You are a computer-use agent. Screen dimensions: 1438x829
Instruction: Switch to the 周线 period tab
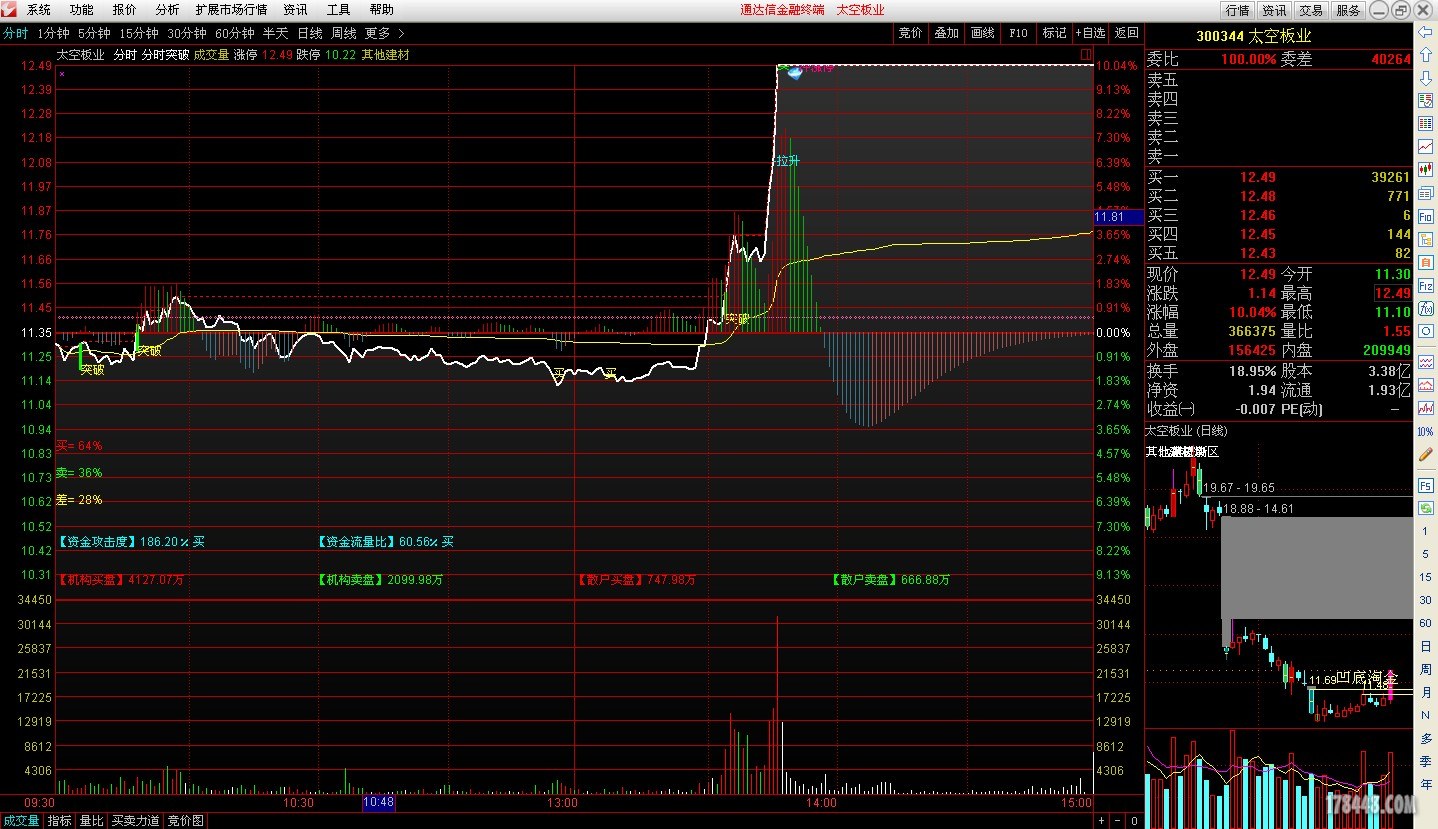[x=344, y=33]
